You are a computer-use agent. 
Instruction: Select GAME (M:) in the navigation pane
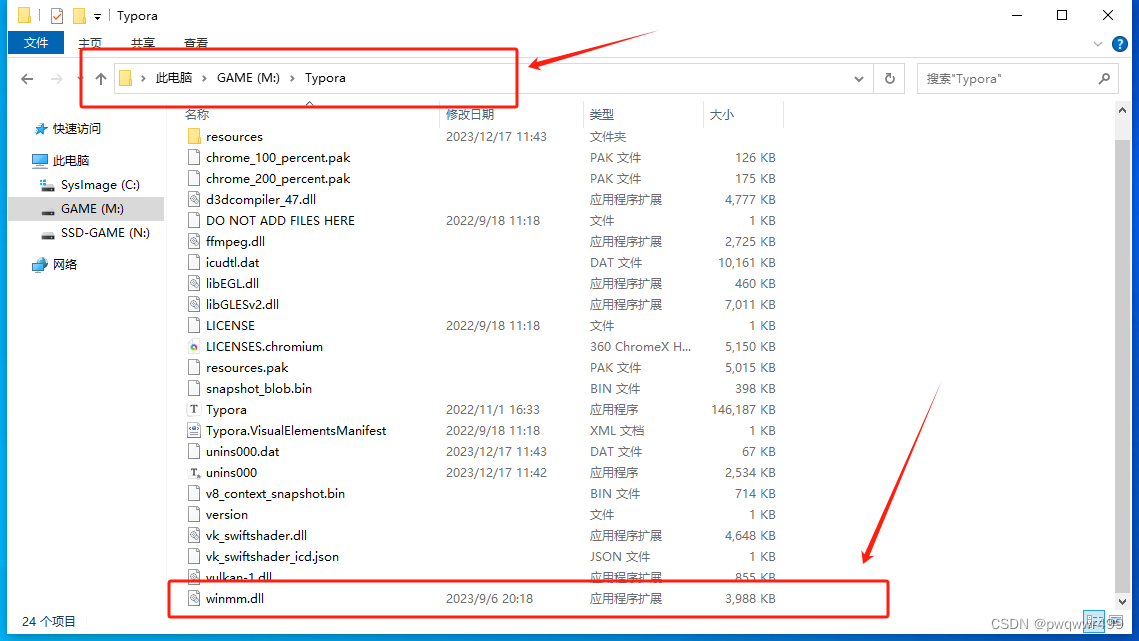pyautogui.click(x=86, y=209)
